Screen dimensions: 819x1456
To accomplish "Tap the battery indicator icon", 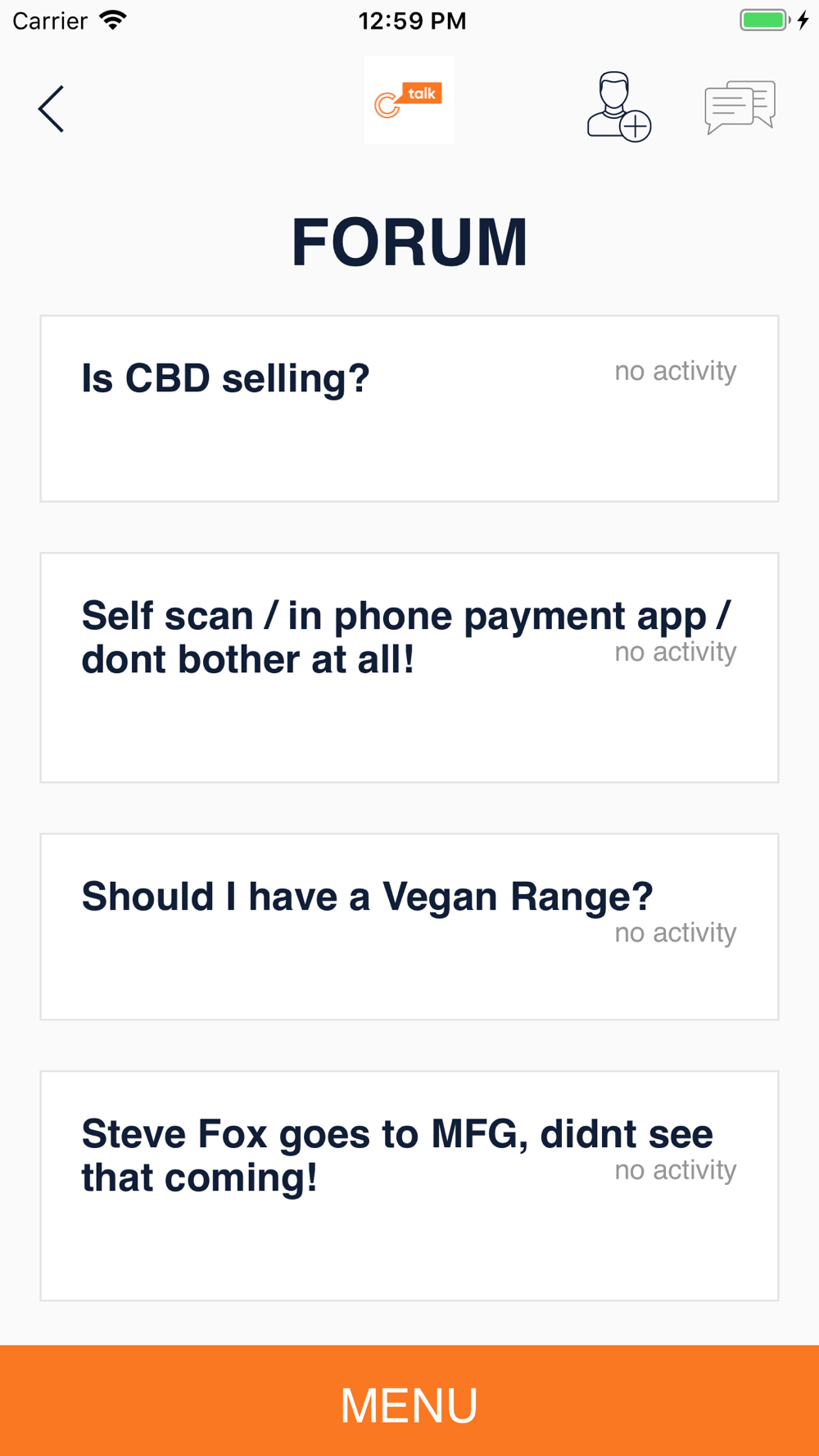I will (765, 20).
